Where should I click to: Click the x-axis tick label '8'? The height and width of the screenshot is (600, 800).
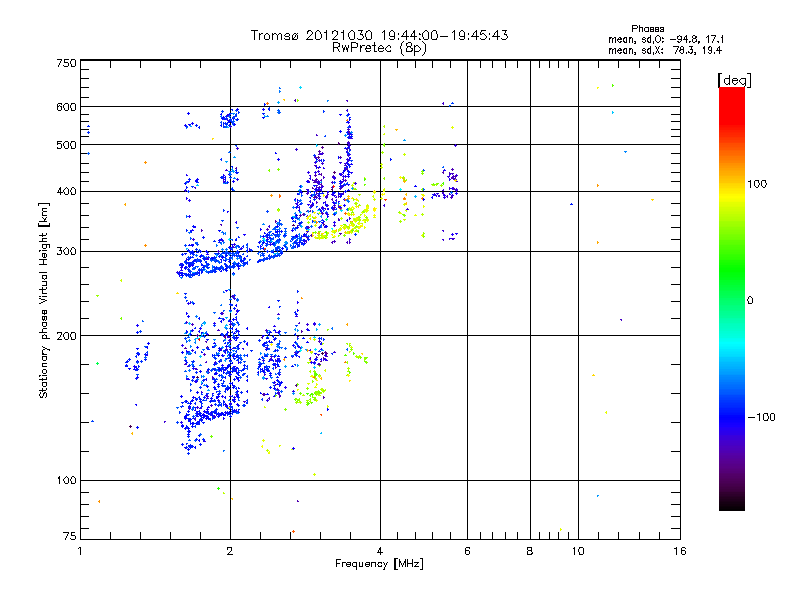[x=530, y=551]
